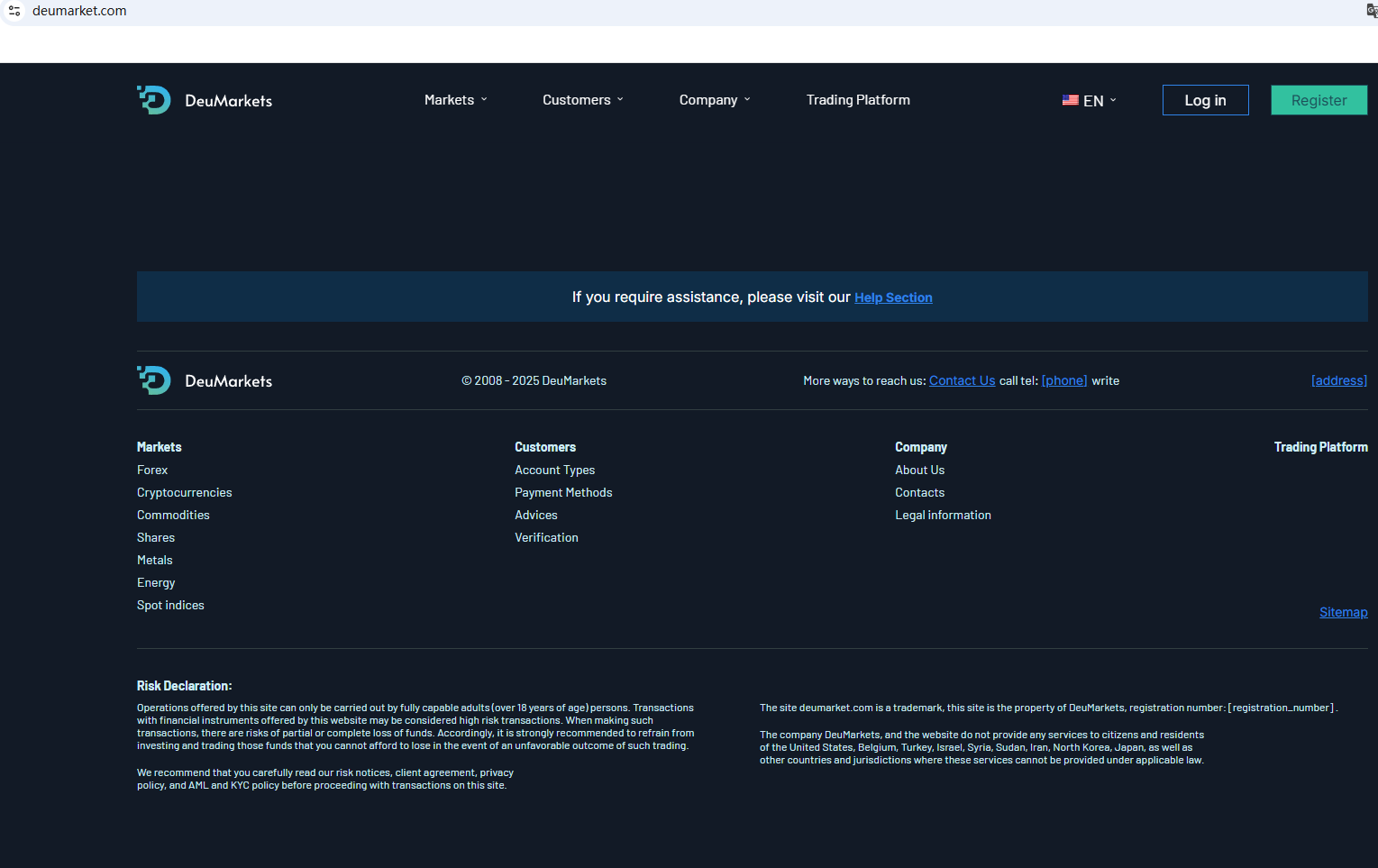Click the green Register button

tap(1319, 100)
